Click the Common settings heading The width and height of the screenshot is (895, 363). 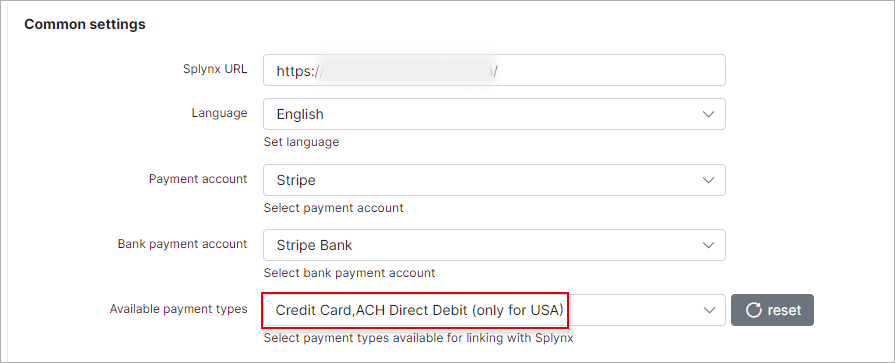click(85, 25)
